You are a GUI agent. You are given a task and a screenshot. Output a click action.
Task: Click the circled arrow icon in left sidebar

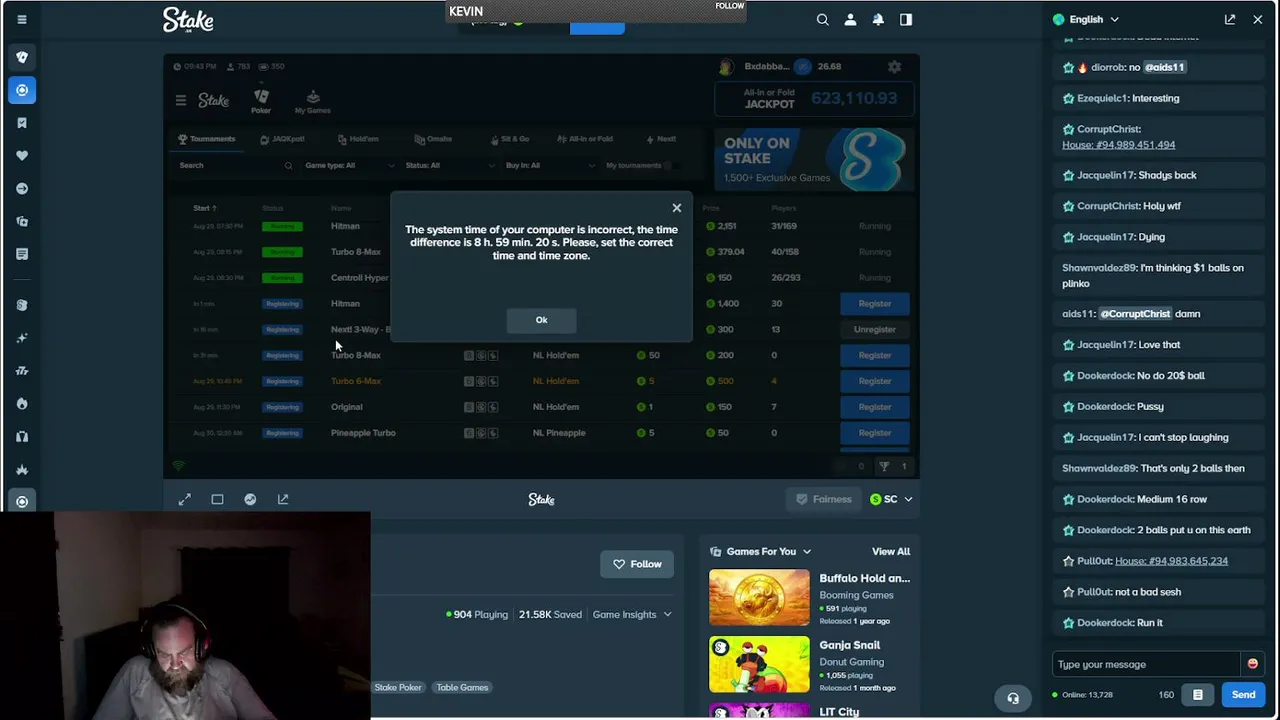pos(22,189)
